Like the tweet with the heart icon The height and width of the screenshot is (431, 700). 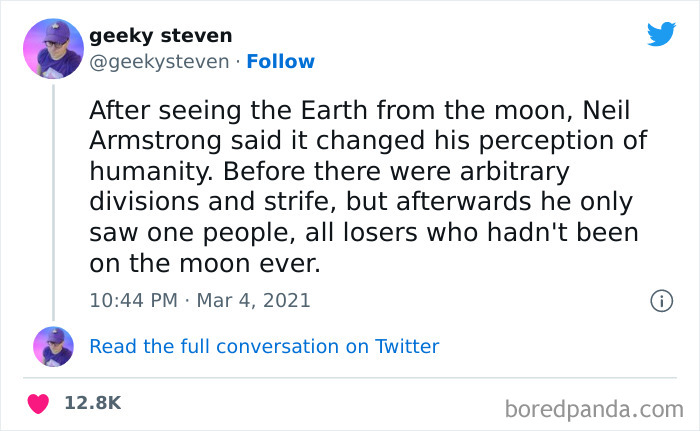click(38, 403)
